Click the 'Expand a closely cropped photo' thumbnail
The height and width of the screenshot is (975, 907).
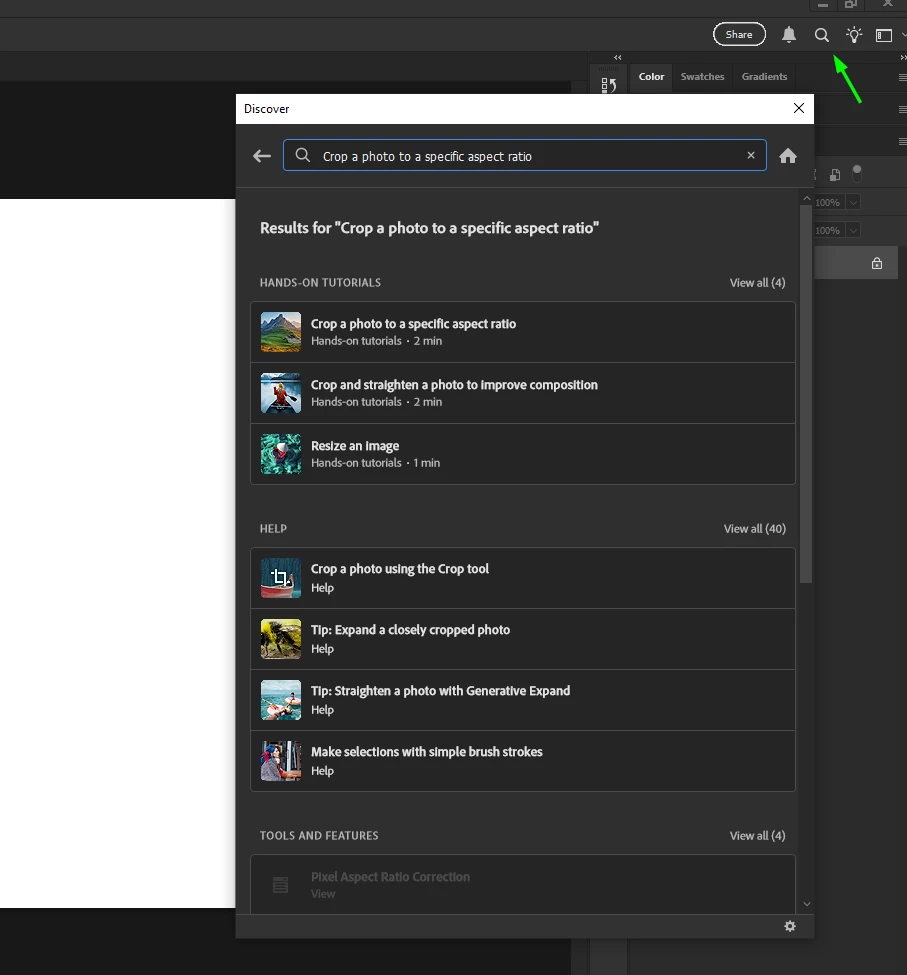click(x=281, y=639)
